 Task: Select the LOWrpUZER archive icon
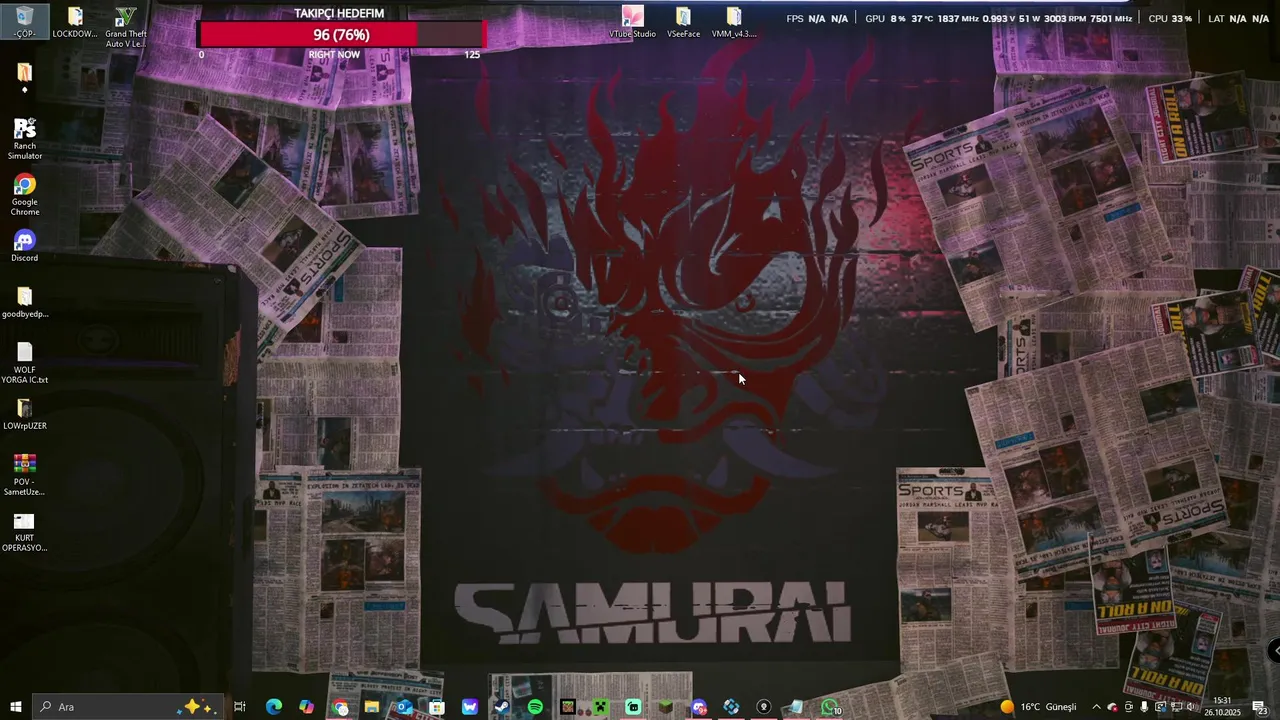25,414
